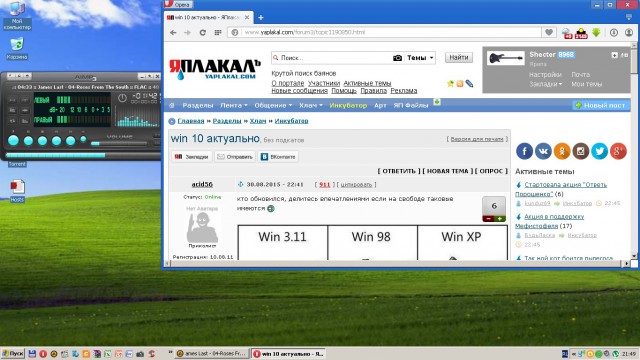Click the browser address bar
The width and height of the screenshot is (640, 360).
[x=385, y=32]
